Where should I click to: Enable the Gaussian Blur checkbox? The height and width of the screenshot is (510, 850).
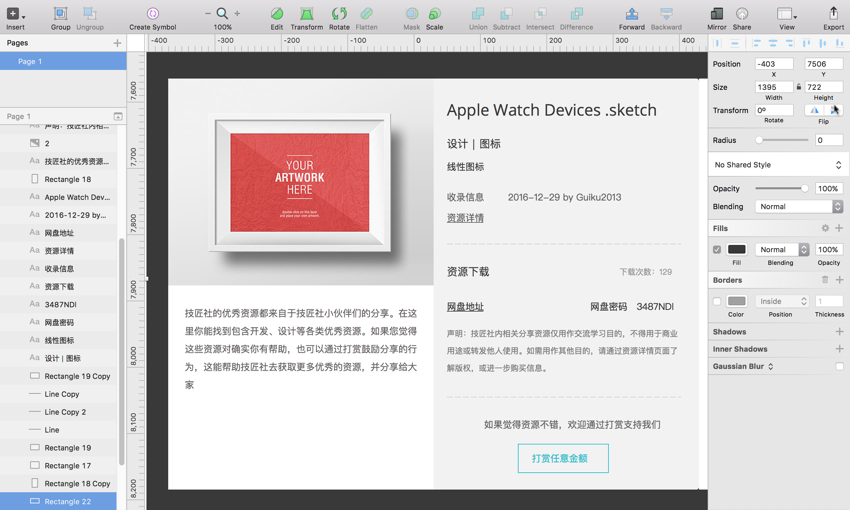click(839, 367)
